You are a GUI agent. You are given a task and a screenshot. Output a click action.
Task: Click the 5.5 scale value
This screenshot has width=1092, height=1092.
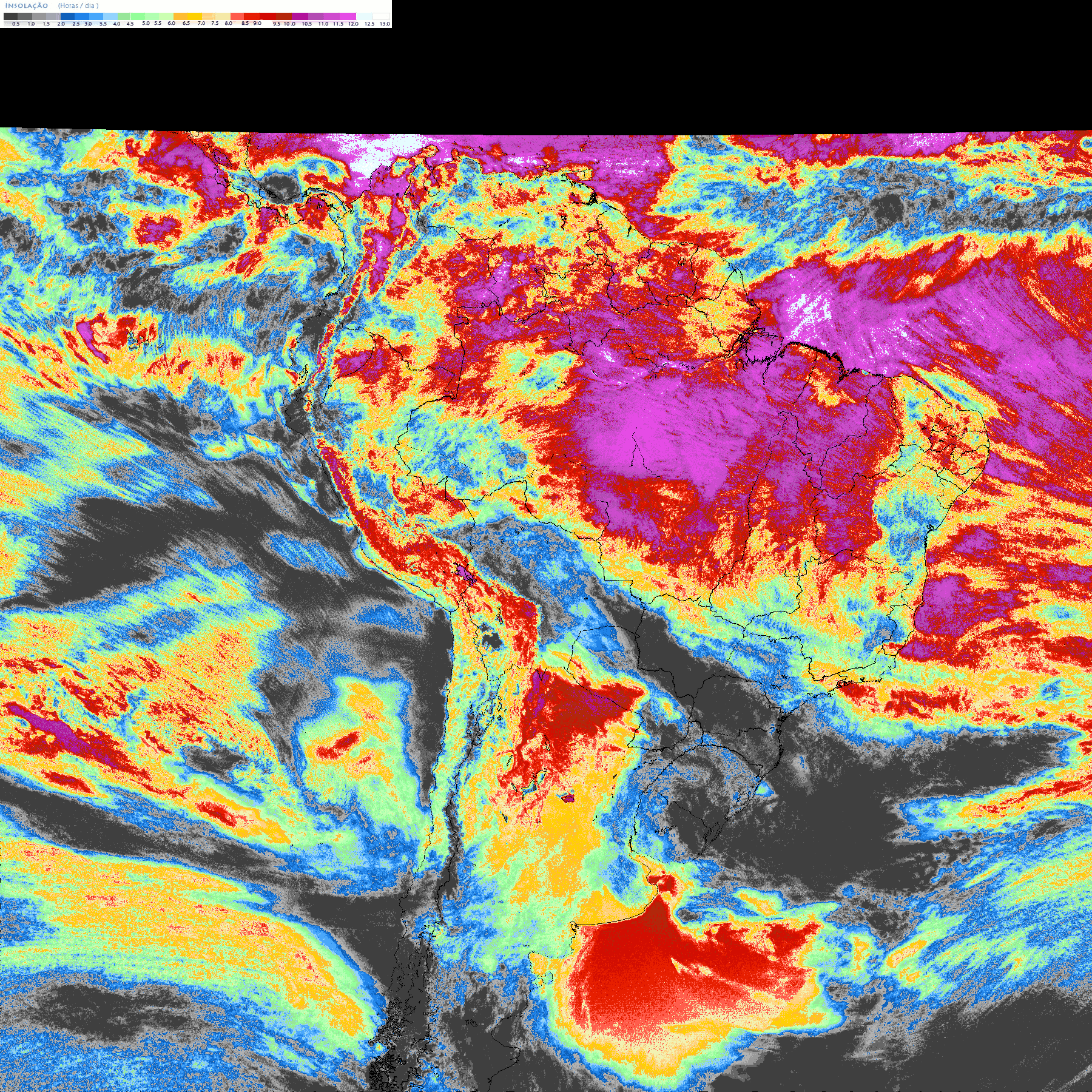[x=158, y=23]
